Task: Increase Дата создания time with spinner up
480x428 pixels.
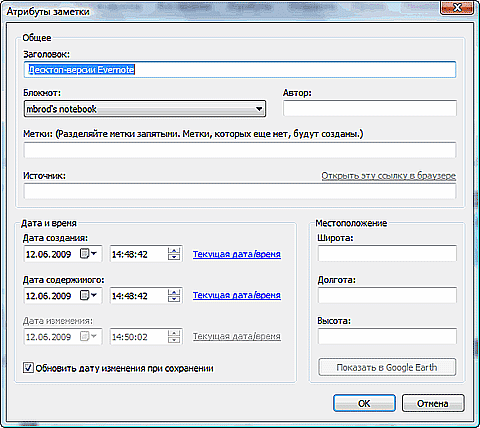Action: (174, 251)
